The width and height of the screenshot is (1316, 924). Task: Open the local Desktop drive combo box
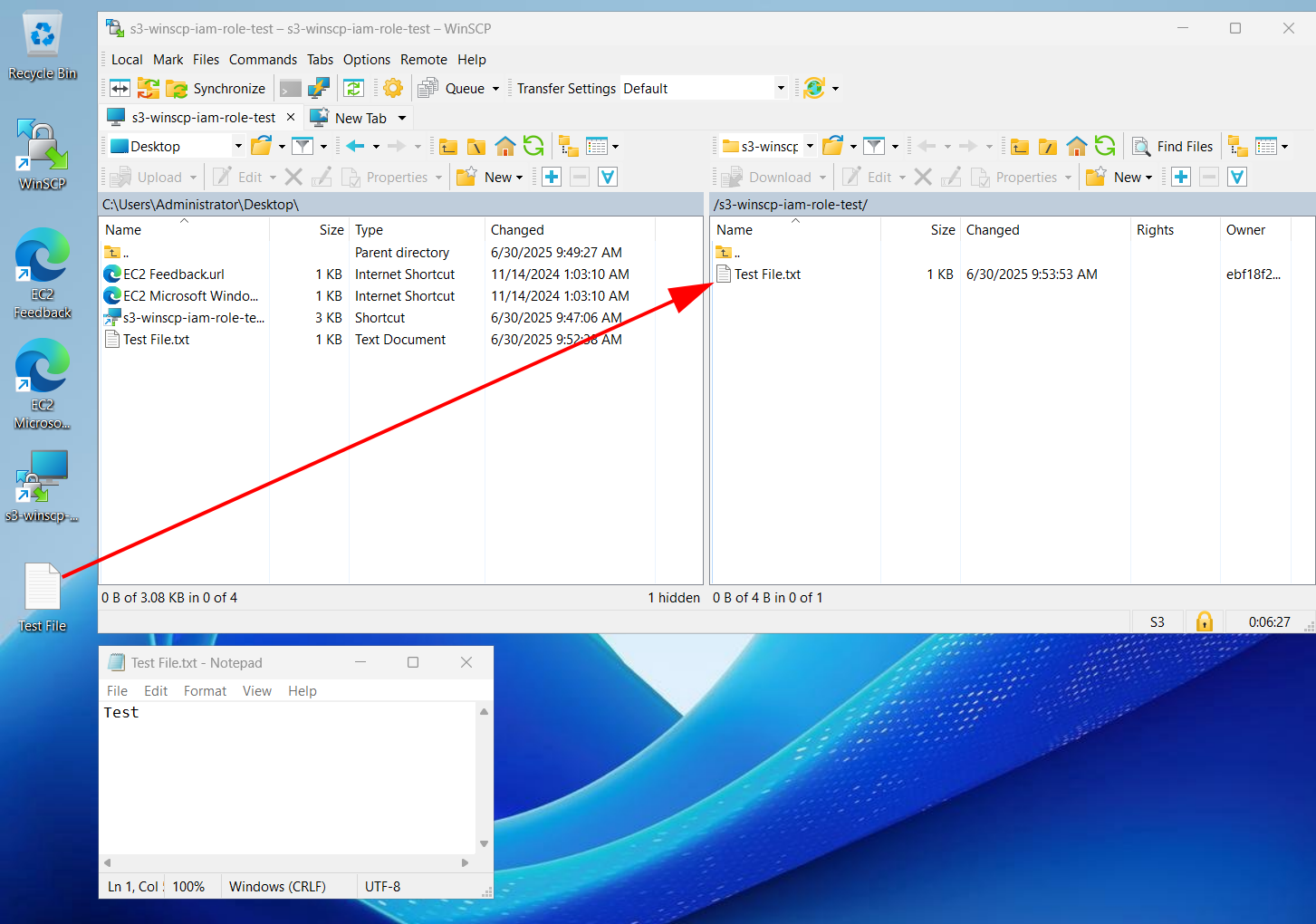pyautogui.click(x=176, y=146)
